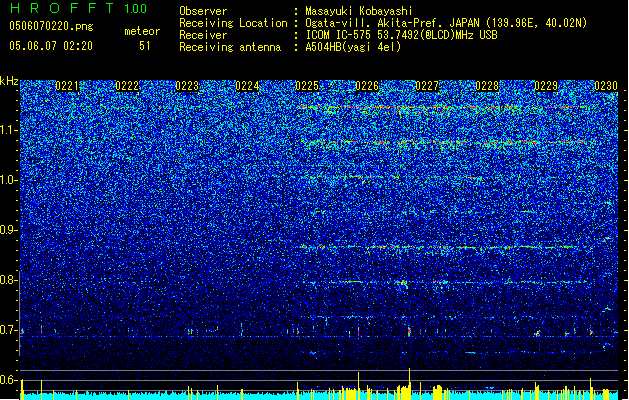Click the 0221 time marker
The image size is (629, 400).
(x=67, y=86)
